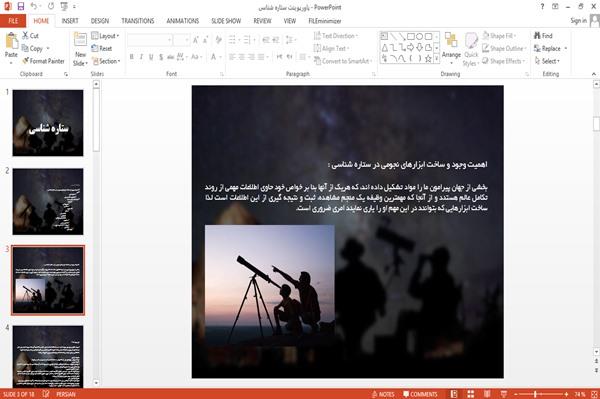This screenshot has height=399, width=600.
Task: Click the Cut scissors icon
Action: pos(26,36)
